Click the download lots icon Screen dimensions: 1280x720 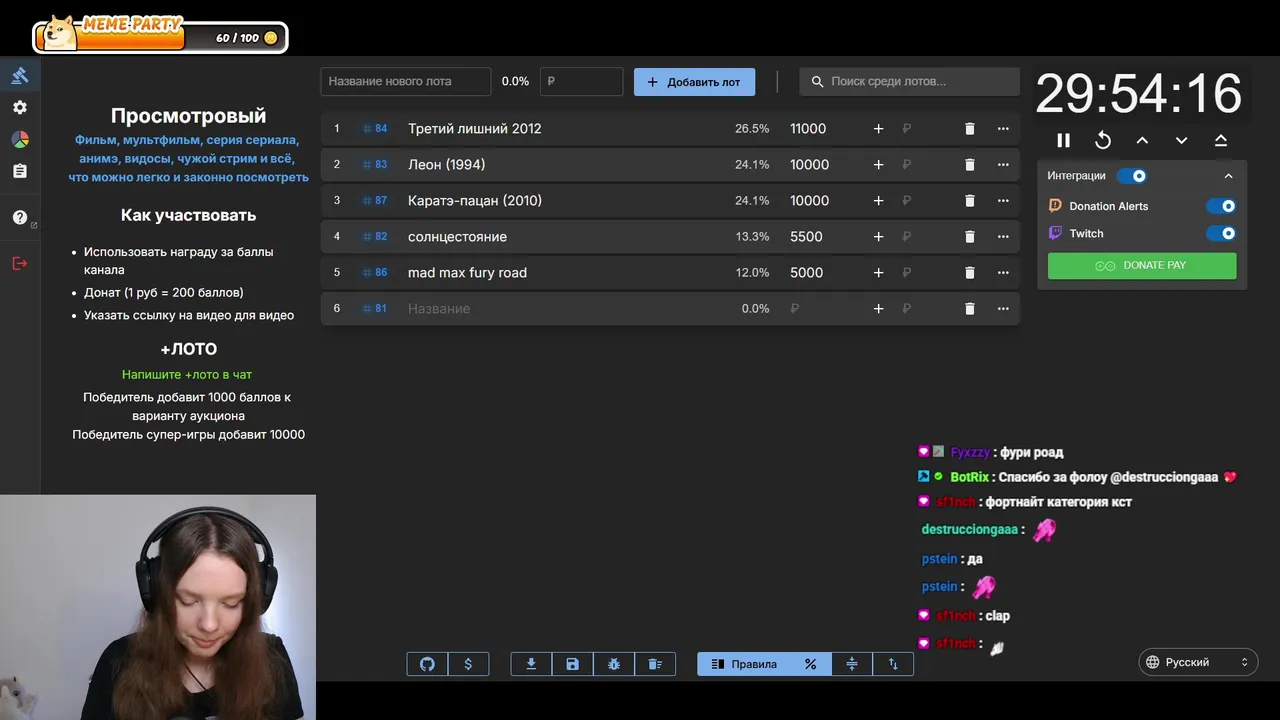pos(531,664)
